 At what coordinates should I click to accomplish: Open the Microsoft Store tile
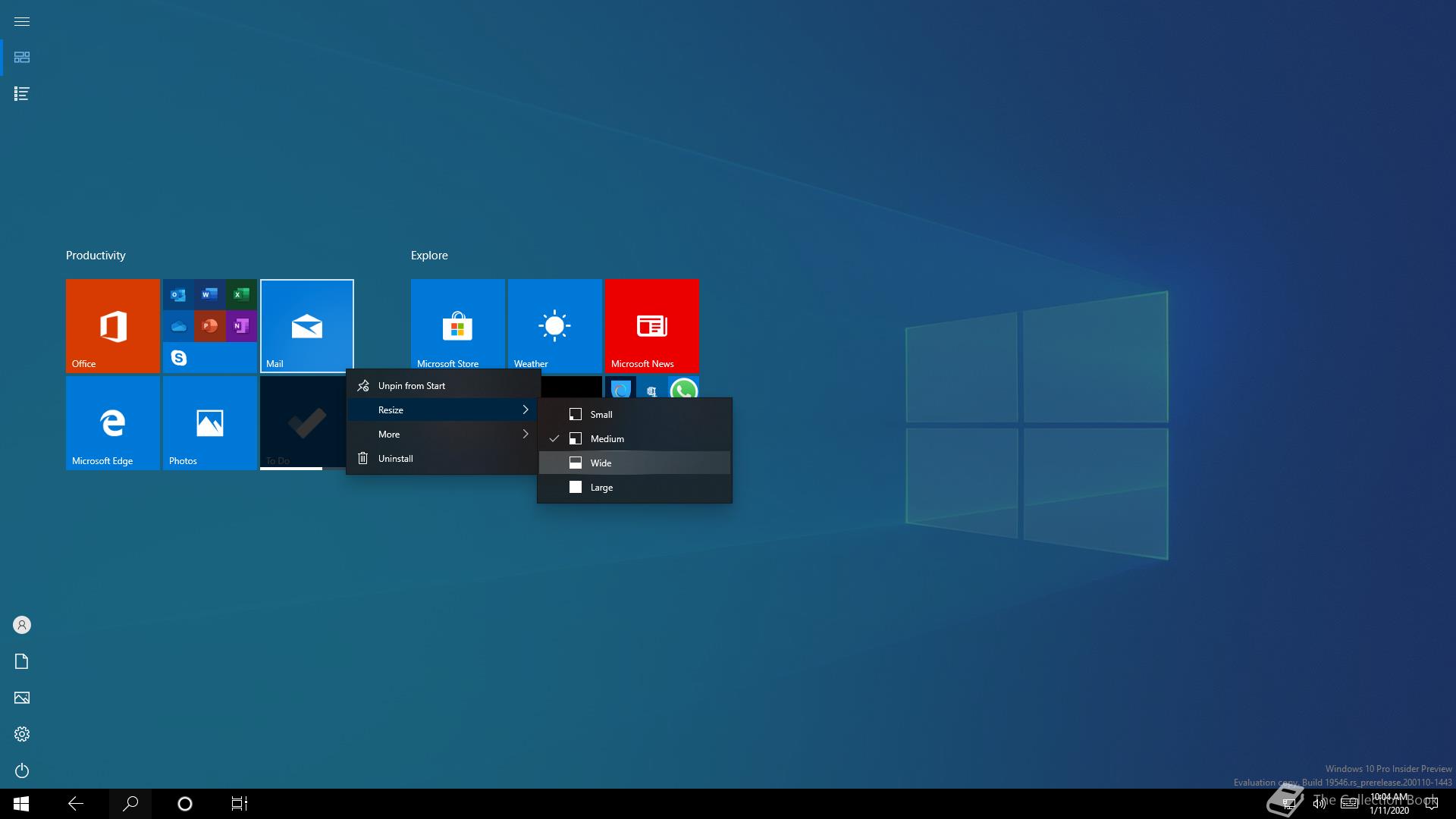click(x=458, y=326)
